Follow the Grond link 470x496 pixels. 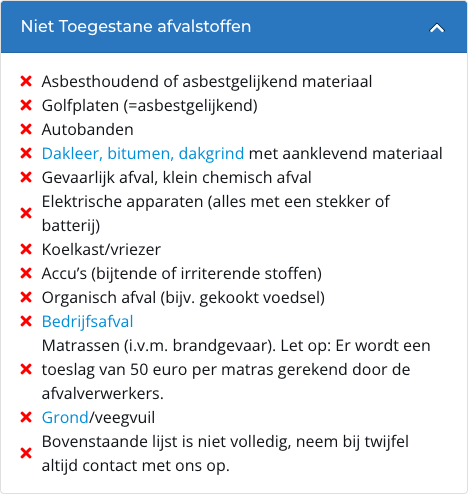pyautogui.click(x=65, y=418)
